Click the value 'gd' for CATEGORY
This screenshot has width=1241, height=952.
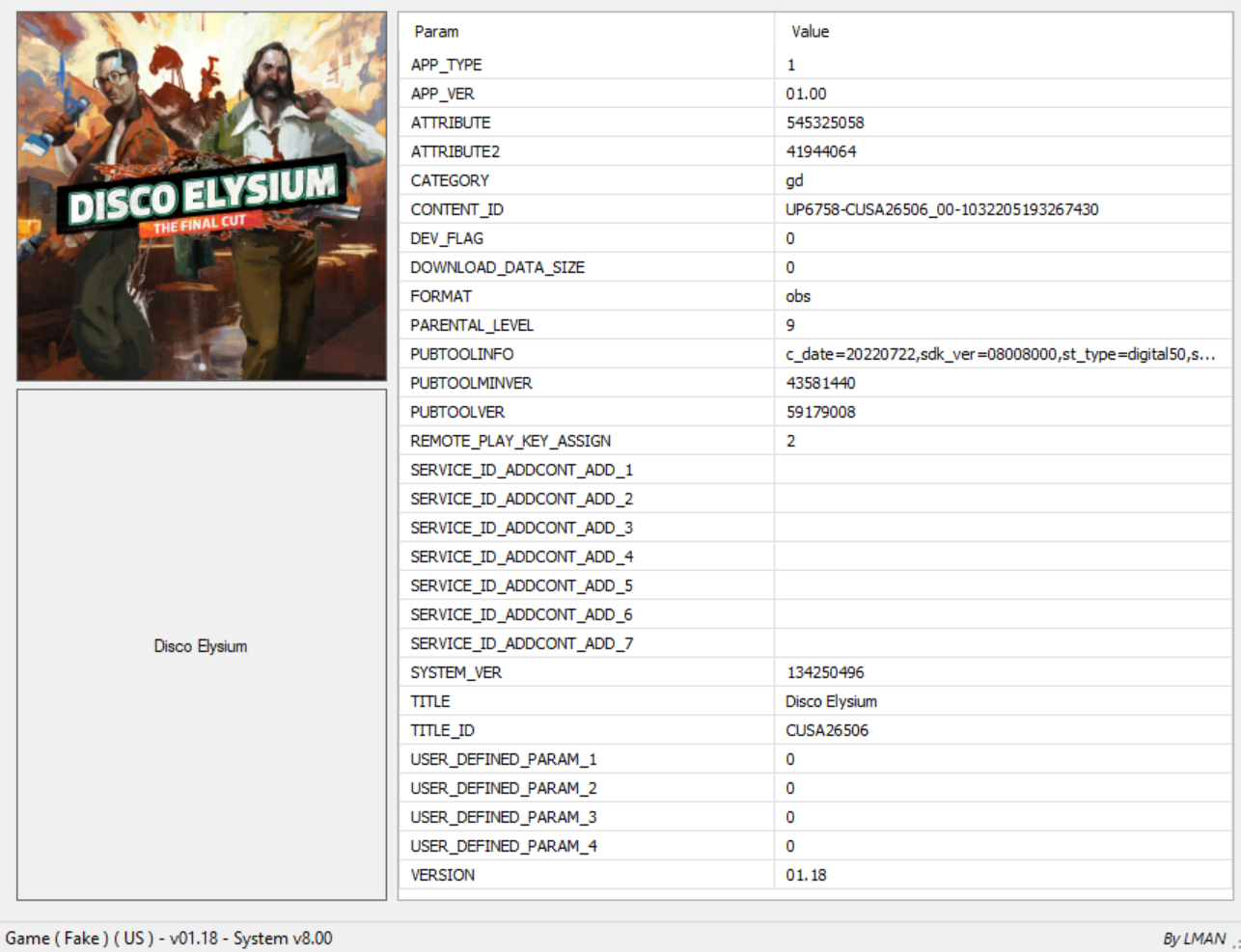794,181
